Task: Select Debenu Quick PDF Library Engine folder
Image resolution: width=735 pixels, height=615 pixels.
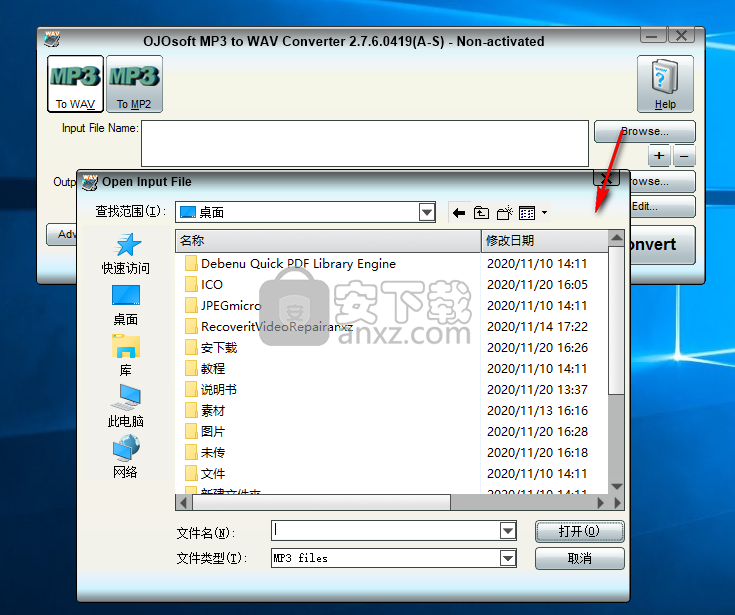Action: [291, 263]
